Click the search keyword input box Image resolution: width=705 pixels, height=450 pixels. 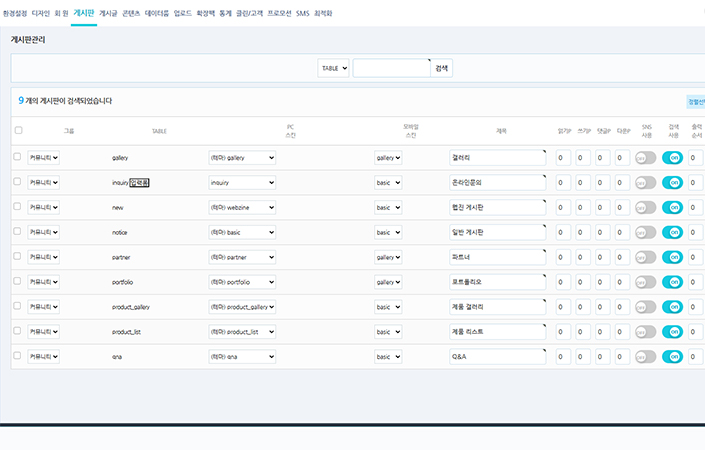(391, 68)
